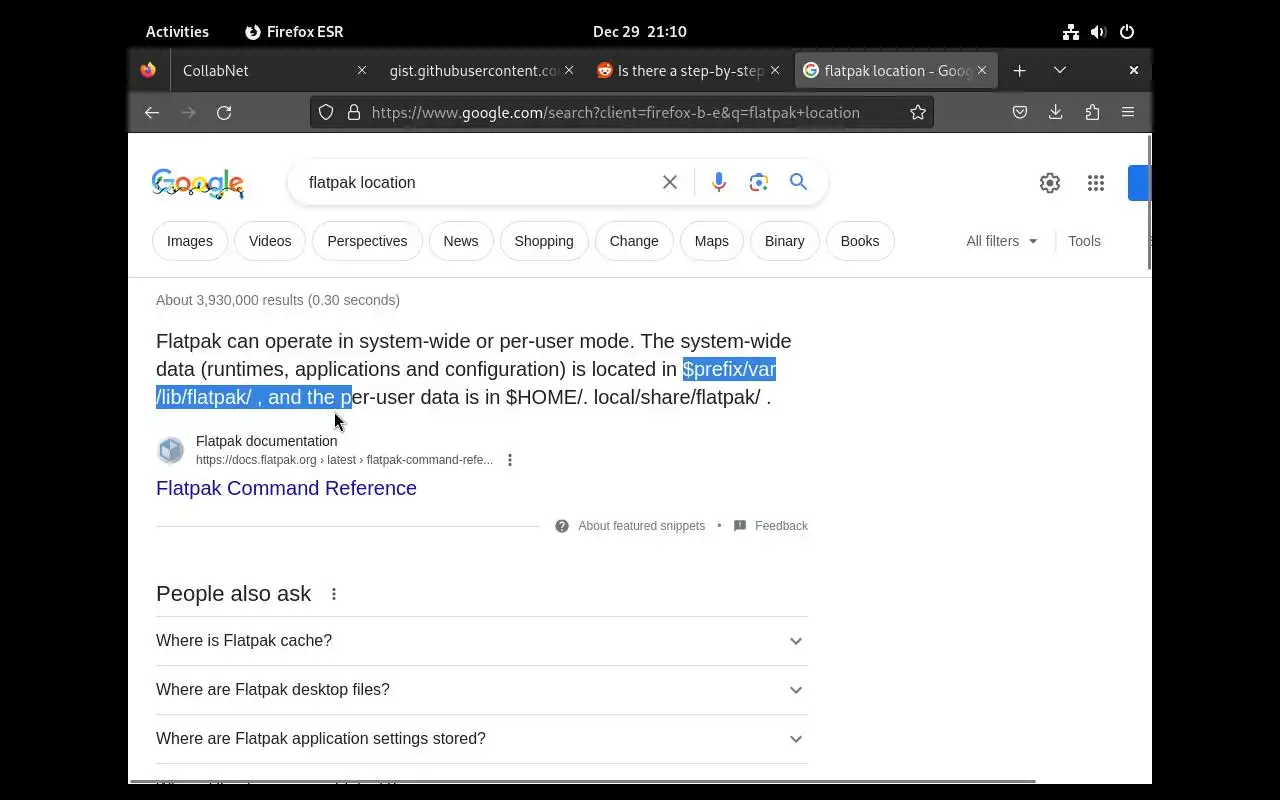Switch to the CollabNet tab
The image size is (1280, 800).
pos(274,70)
